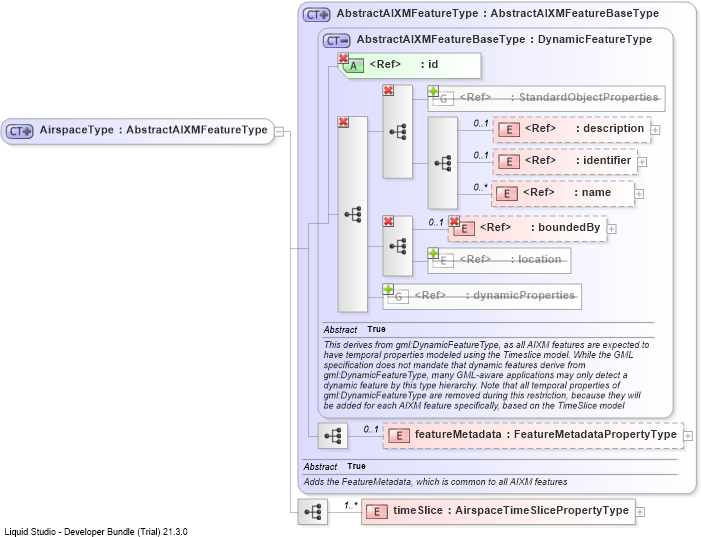Click green plus on location element
This screenshot has height=537, width=701.
pyautogui.click(x=433, y=253)
